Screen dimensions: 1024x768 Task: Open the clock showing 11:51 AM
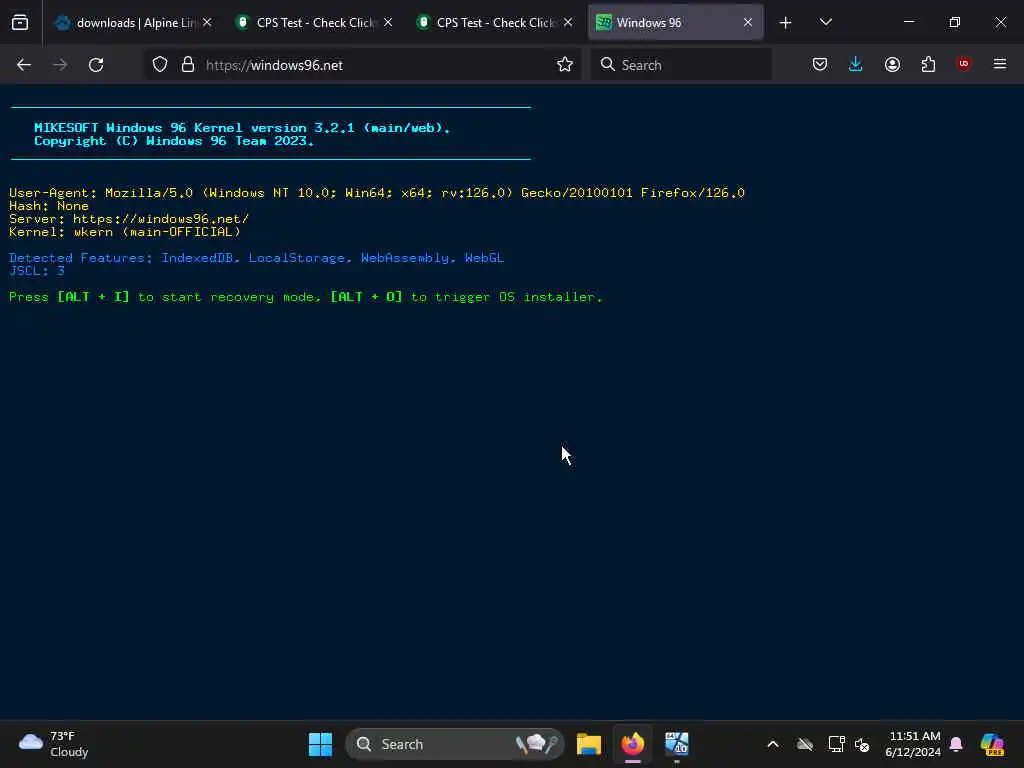tap(913, 744)
